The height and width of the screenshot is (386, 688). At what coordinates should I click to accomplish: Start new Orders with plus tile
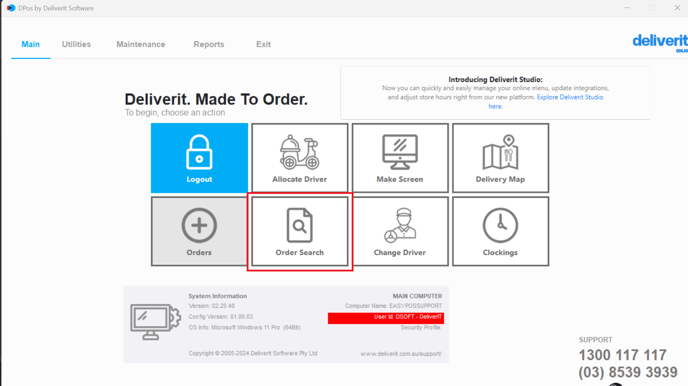[x=199, y=231]
